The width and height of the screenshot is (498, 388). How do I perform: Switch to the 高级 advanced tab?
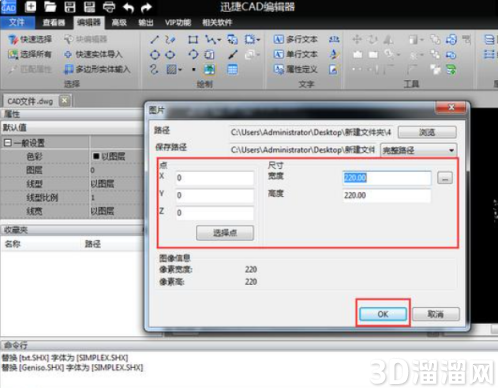(119, 22)
